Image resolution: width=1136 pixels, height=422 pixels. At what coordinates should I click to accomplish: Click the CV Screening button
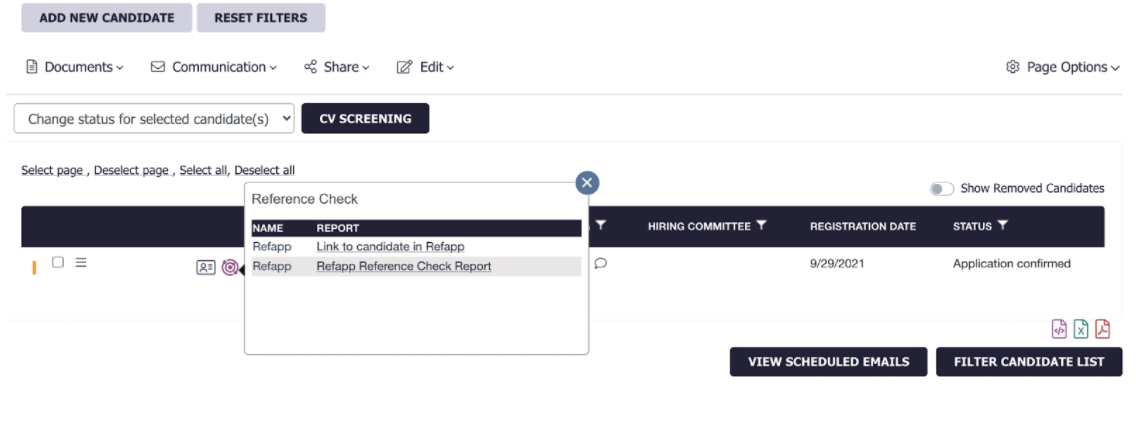365,118
